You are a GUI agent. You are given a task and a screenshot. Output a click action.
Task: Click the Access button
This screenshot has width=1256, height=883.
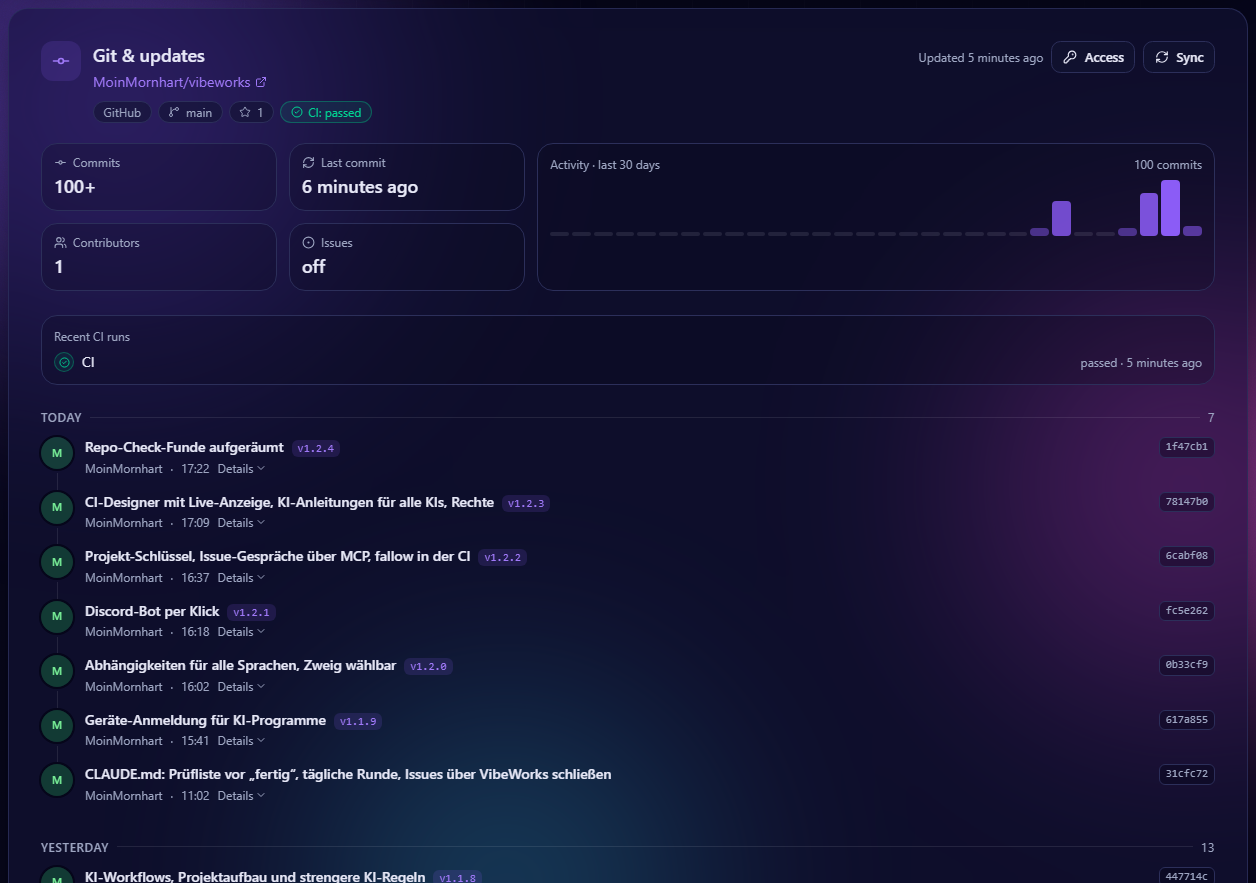click(x=1093, y=57)
